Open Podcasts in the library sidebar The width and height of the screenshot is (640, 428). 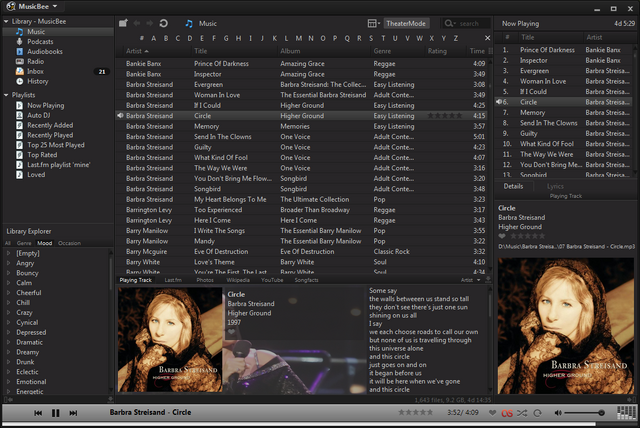pos(40,42)
